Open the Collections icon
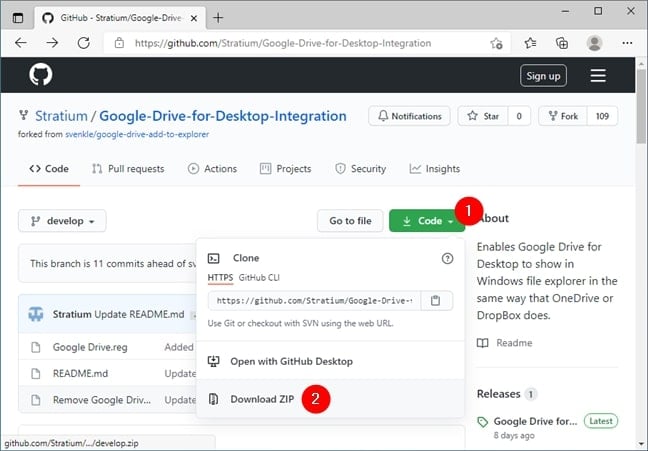648x451 pixels. [x=562, y=43]
